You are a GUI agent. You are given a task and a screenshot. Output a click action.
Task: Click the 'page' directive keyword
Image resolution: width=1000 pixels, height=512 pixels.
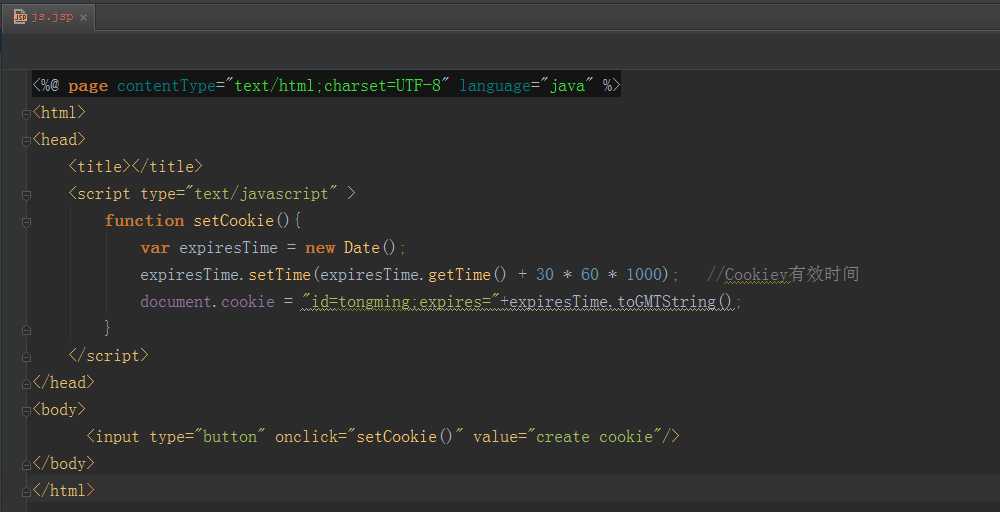point(87,85)
